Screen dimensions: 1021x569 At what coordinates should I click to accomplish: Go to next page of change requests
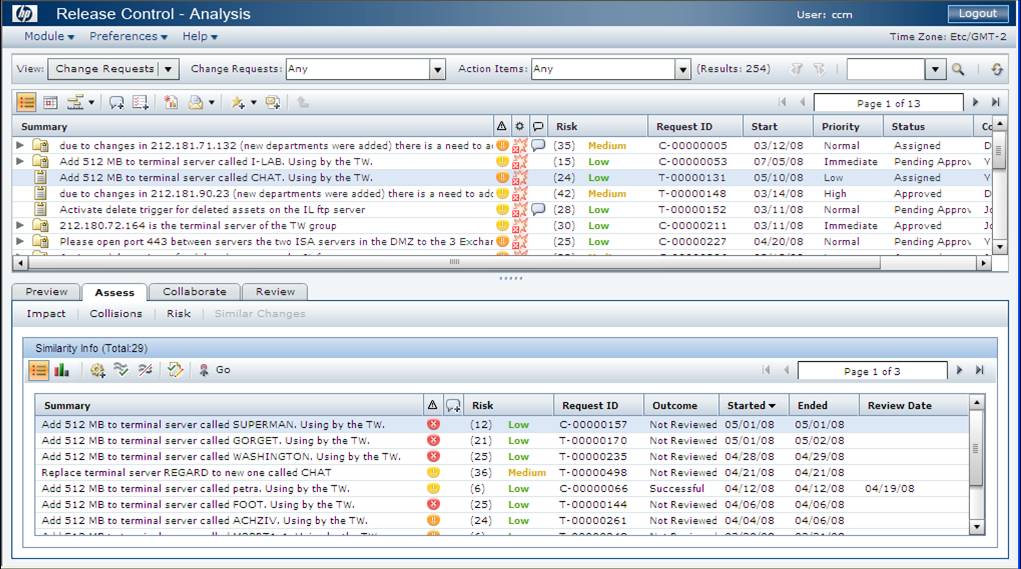tap(975, 102)
